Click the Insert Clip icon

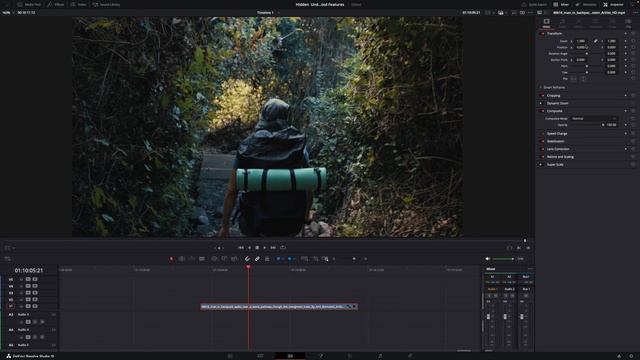(214, 259)
